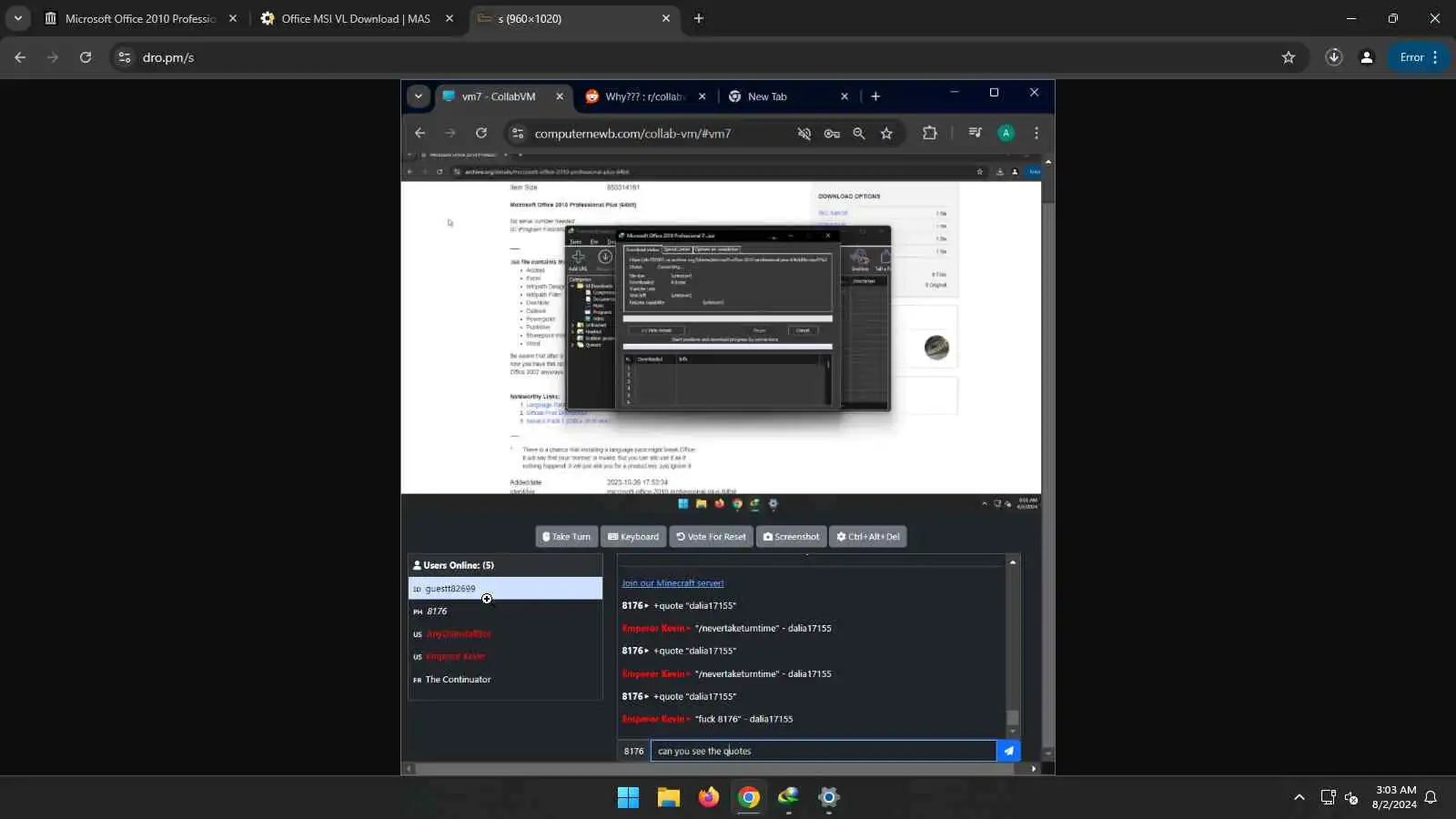
Task: Open the password key icon
Action: point(832,134)
